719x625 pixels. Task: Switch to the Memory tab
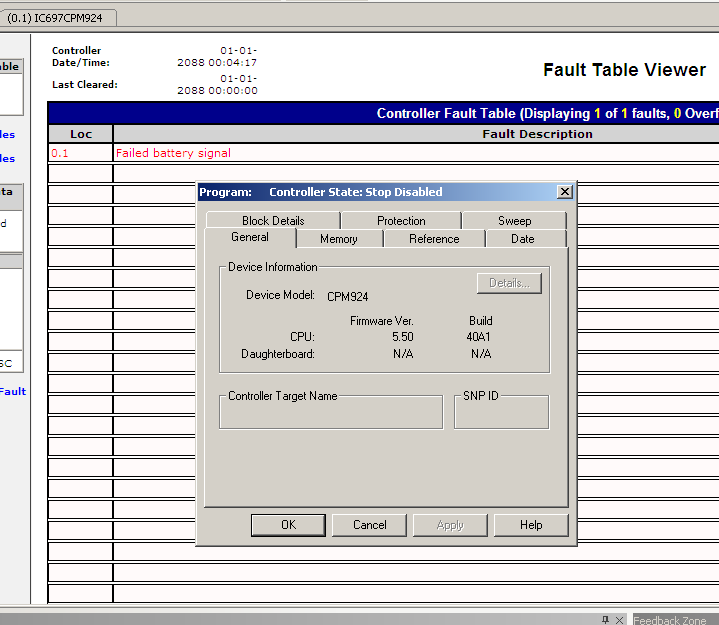339,239
